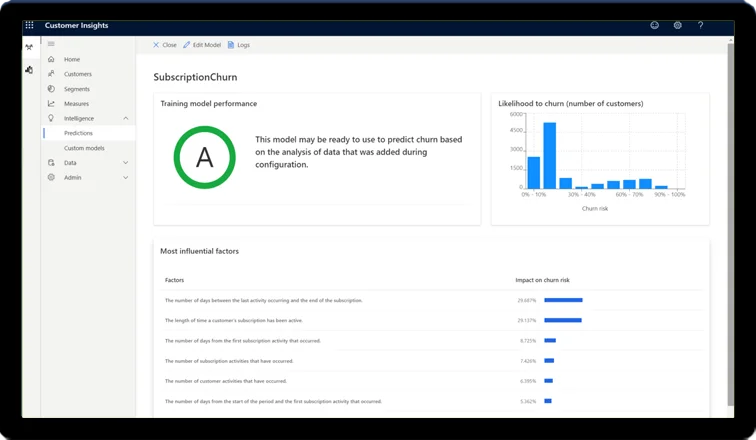This screenshot has width=756, height=440.
Task: Click the SubscriptionChurn heading
Action: coord(195,77)
